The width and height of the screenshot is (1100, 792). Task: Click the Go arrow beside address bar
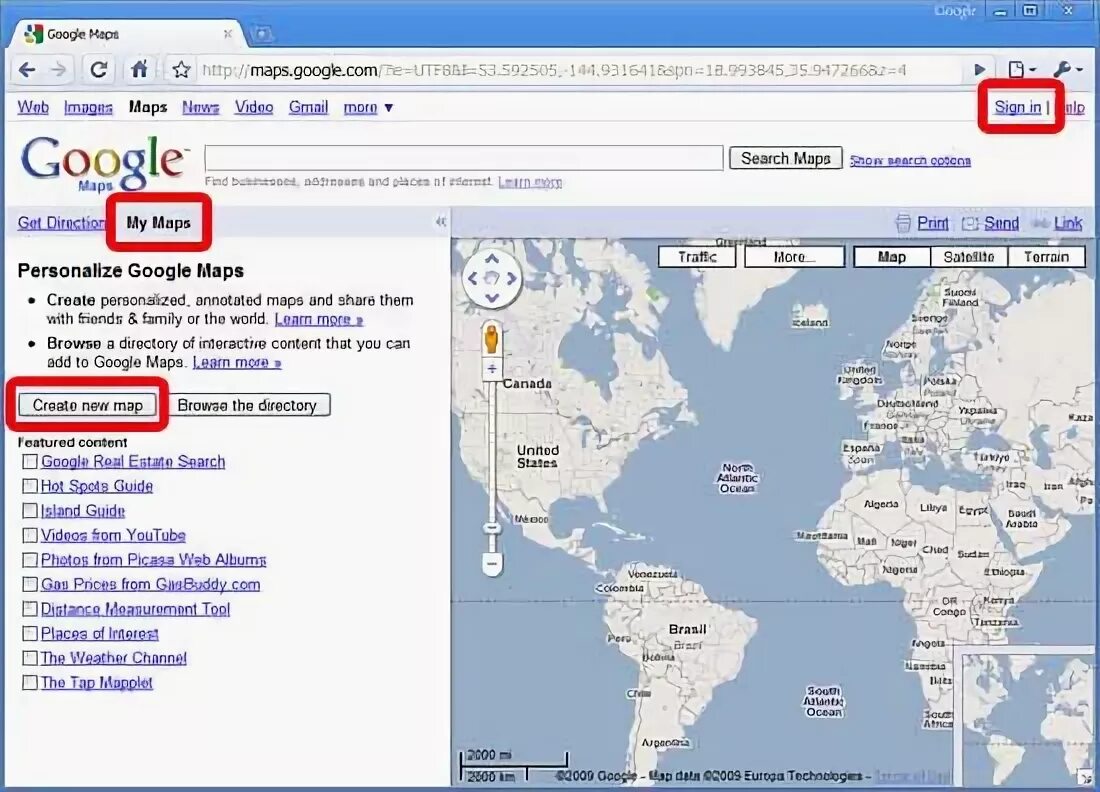[x=979, y=69]
